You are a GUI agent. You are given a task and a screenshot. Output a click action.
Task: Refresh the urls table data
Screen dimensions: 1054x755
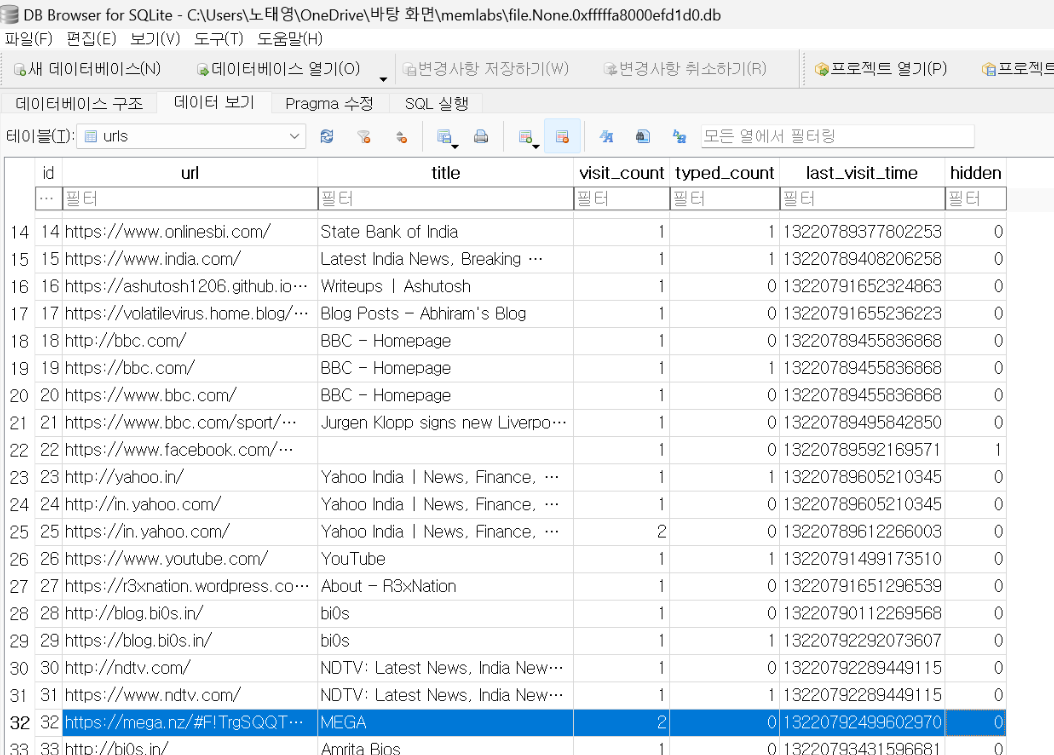pyautogui.click(x=327, y=136)
